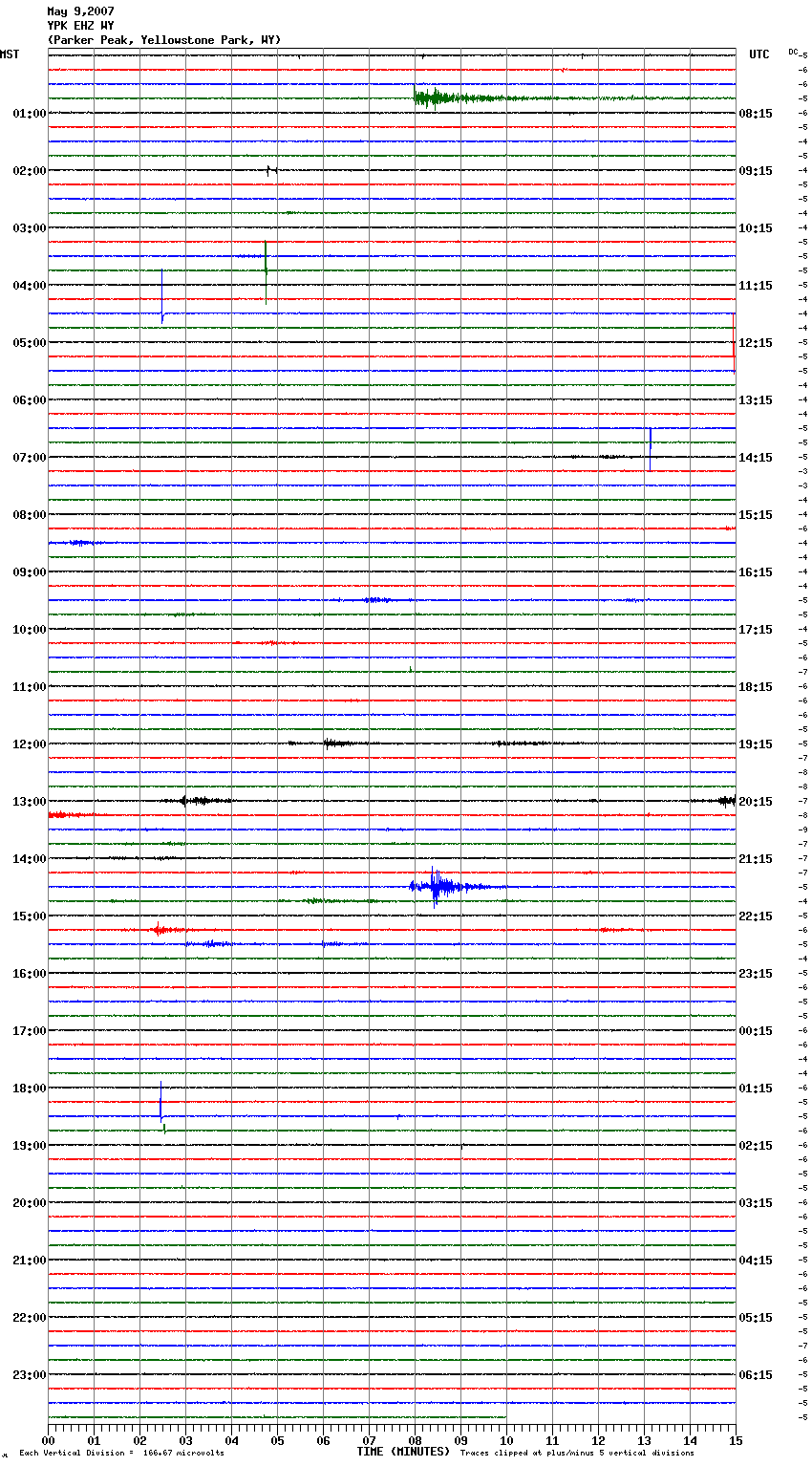Select the 22:00 MST time label
The height and width of the screenshot is (1466, 812).
click(x=30, y=1318)
